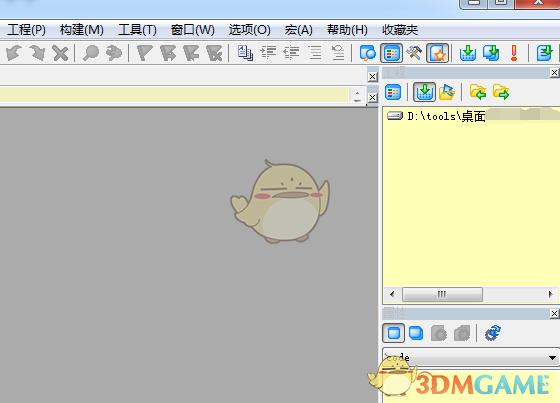Open the 构建(M) menu
The width and height of the screenshot is (560, 403).
point(82,30)
